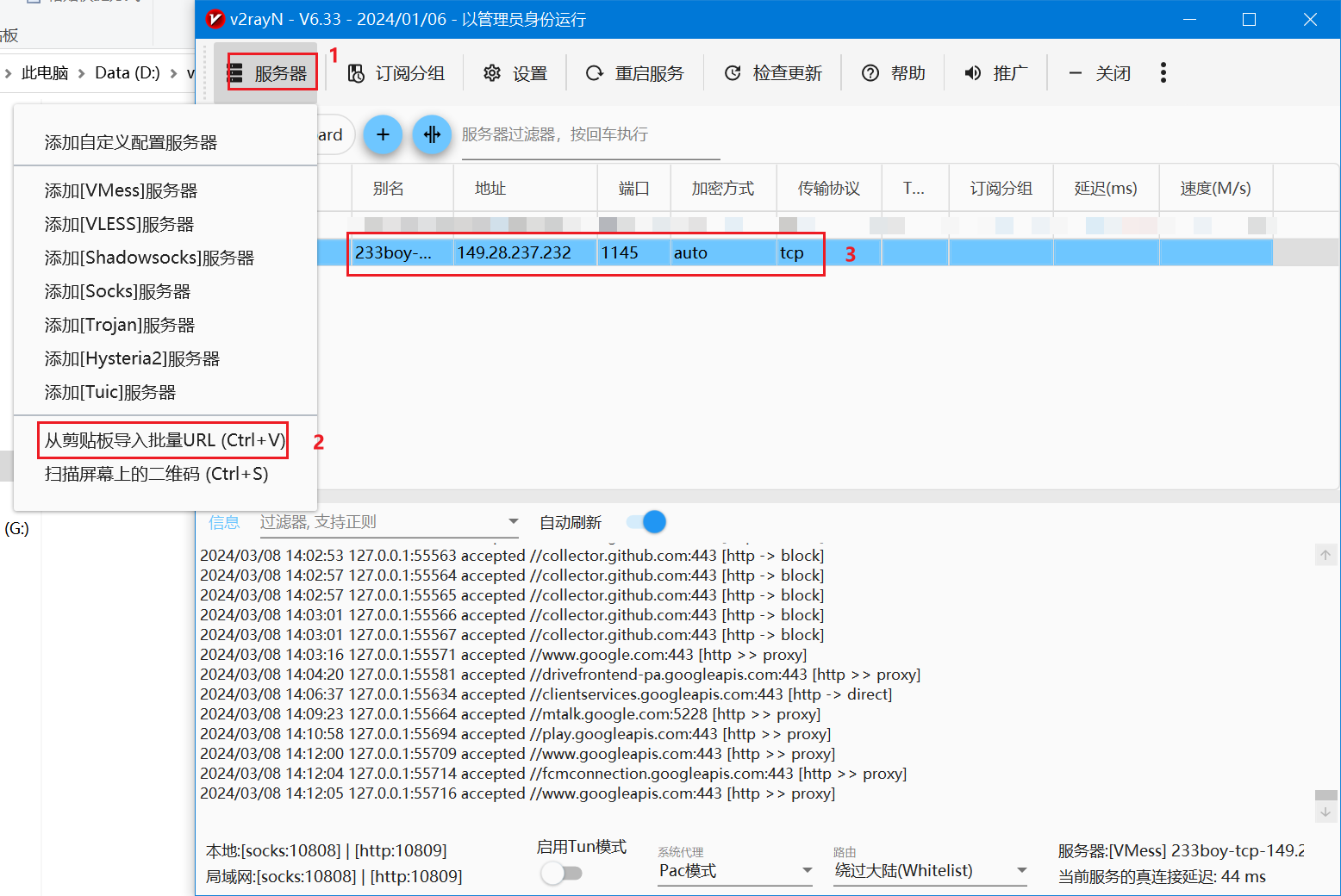Sort by the 加密方式 column header
Screen dimensions: 1341x896
click(x=723, y=188)
